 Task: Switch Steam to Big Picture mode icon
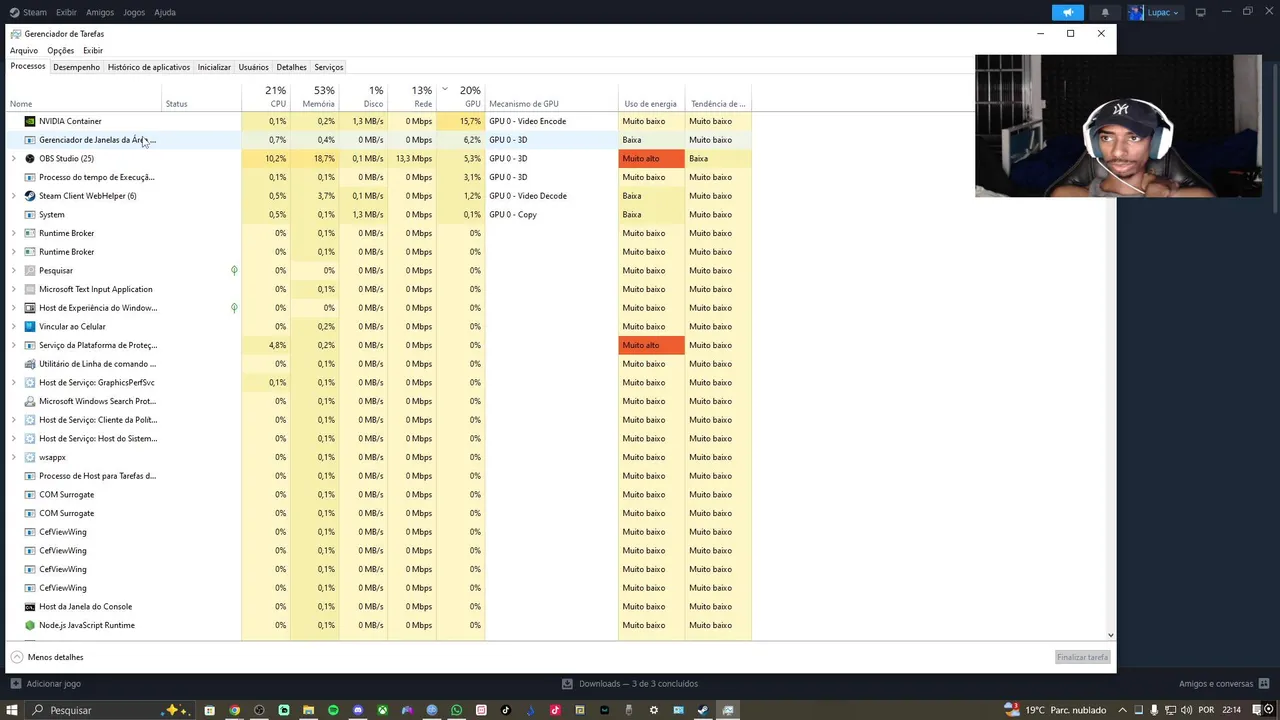[x=1201, y=12]
